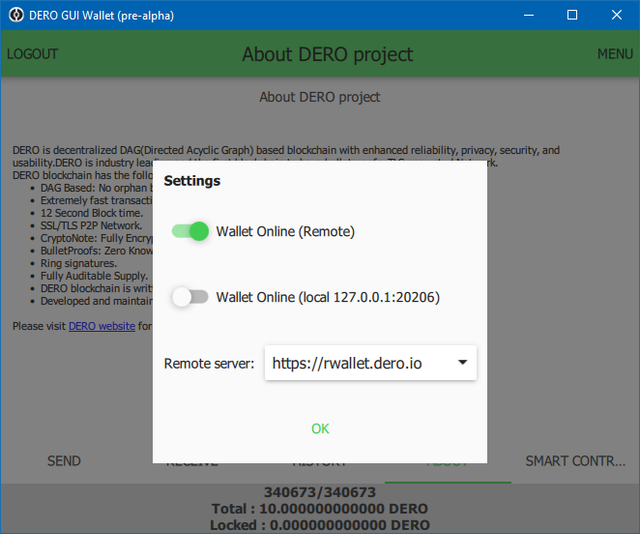Click the Remote server label
Screen dimensions: 640x534
[x=209, y=363]
